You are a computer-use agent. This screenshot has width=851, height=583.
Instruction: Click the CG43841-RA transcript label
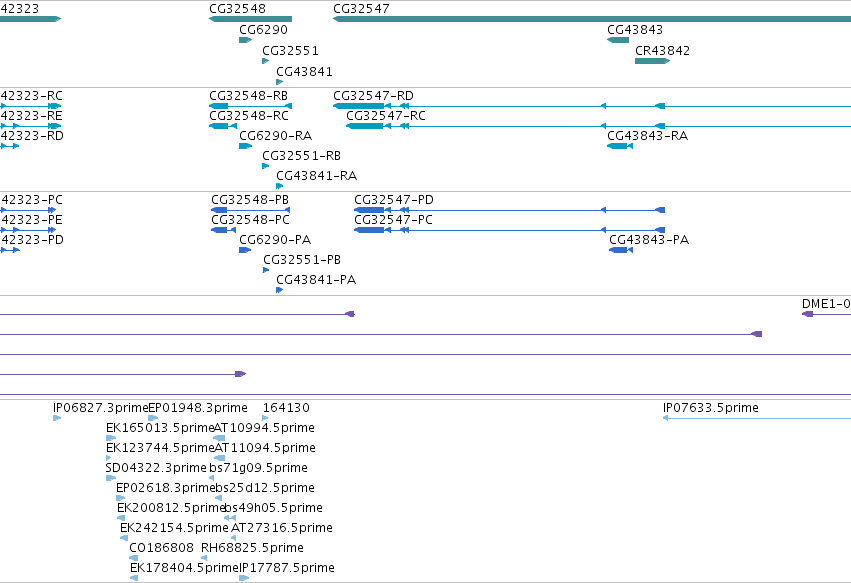coord(316,176)
